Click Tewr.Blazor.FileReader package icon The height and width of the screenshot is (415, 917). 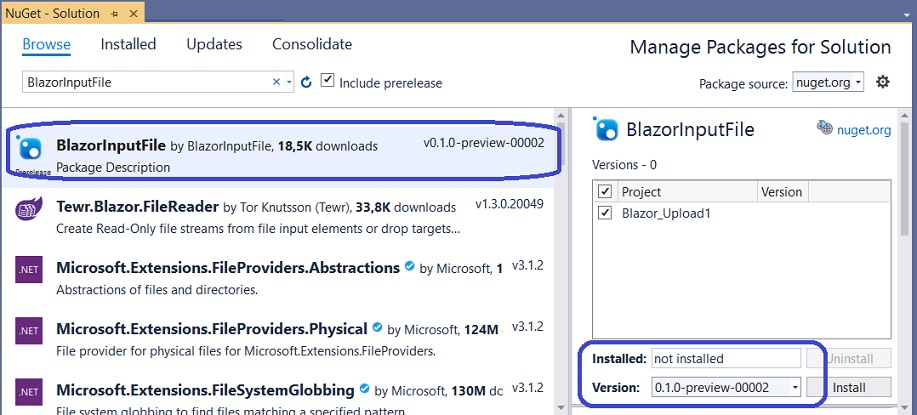(x=28, y=210)
